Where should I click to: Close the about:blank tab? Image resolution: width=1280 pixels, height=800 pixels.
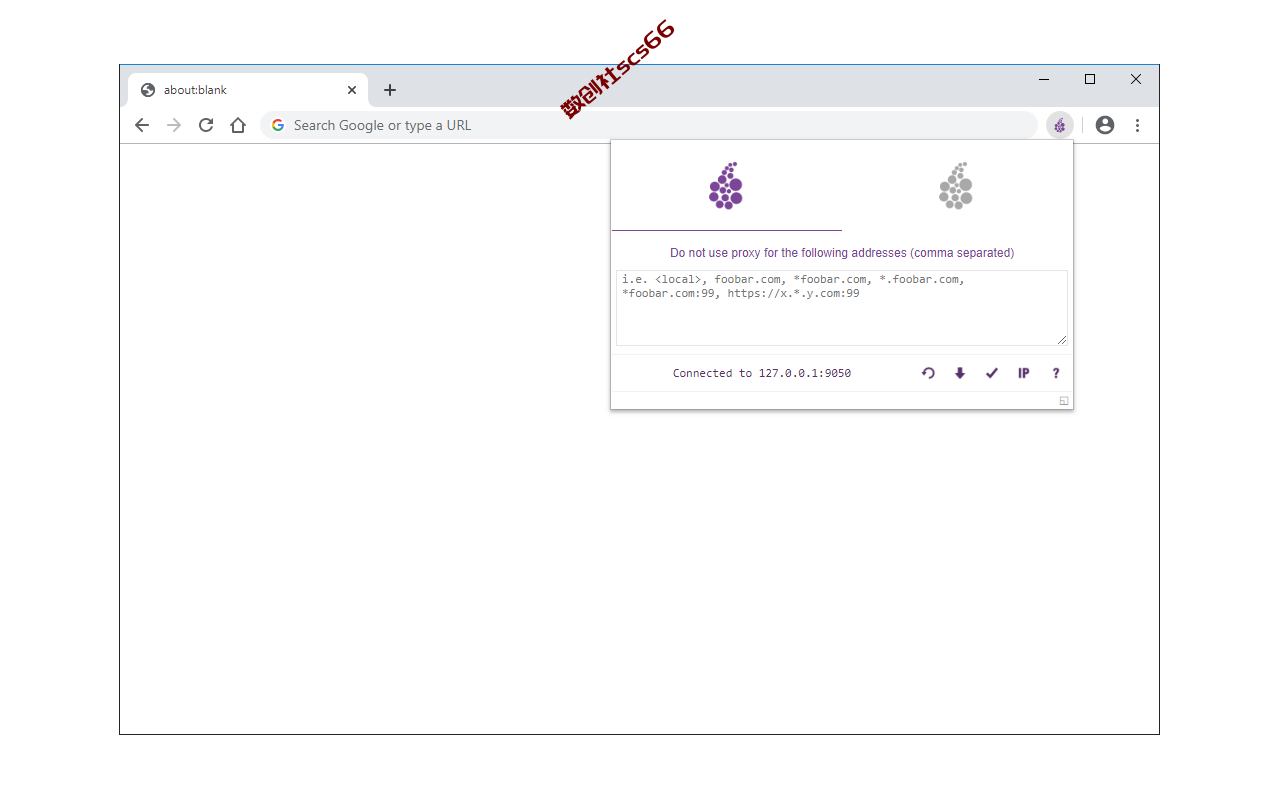coord(352,90)
